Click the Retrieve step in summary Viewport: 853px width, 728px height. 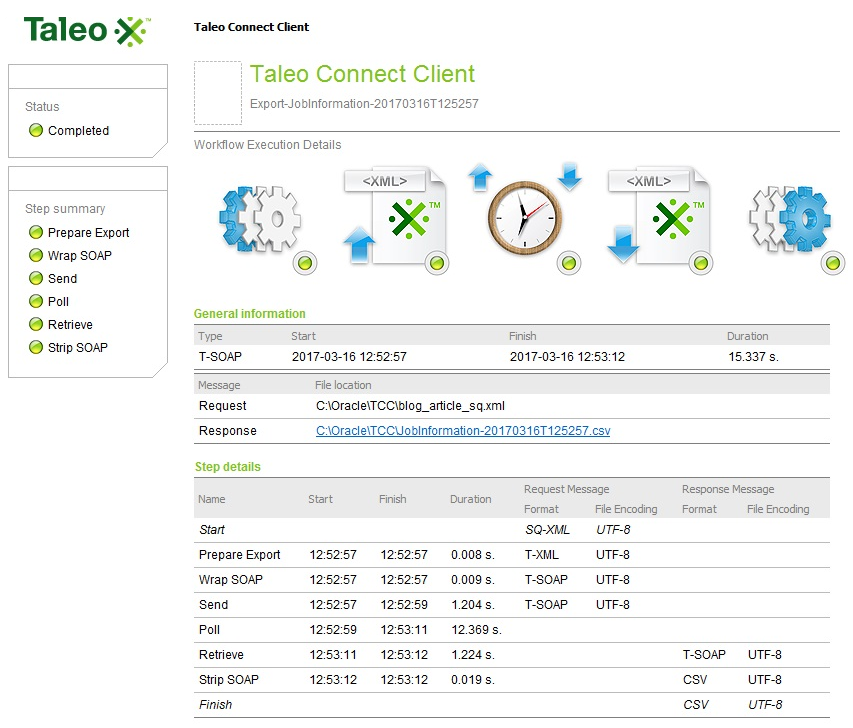click(70, 324)
